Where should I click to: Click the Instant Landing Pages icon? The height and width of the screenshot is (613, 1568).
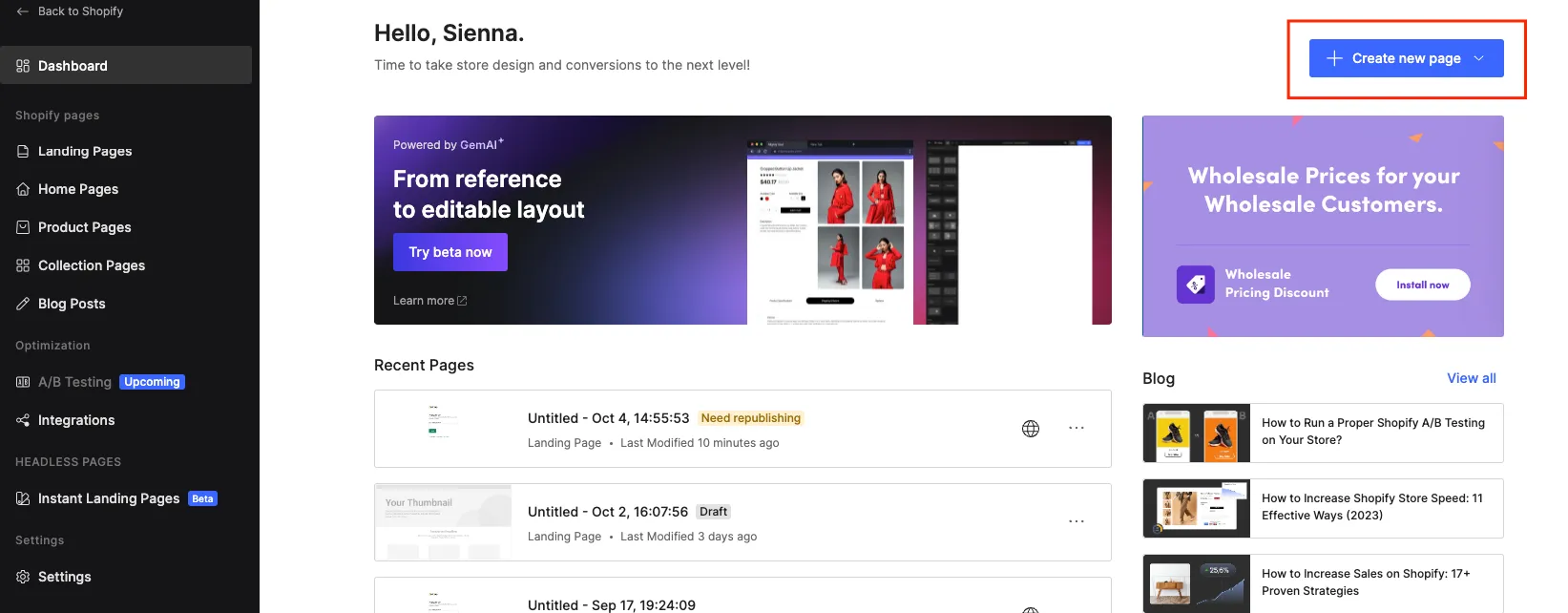(23, 498)
